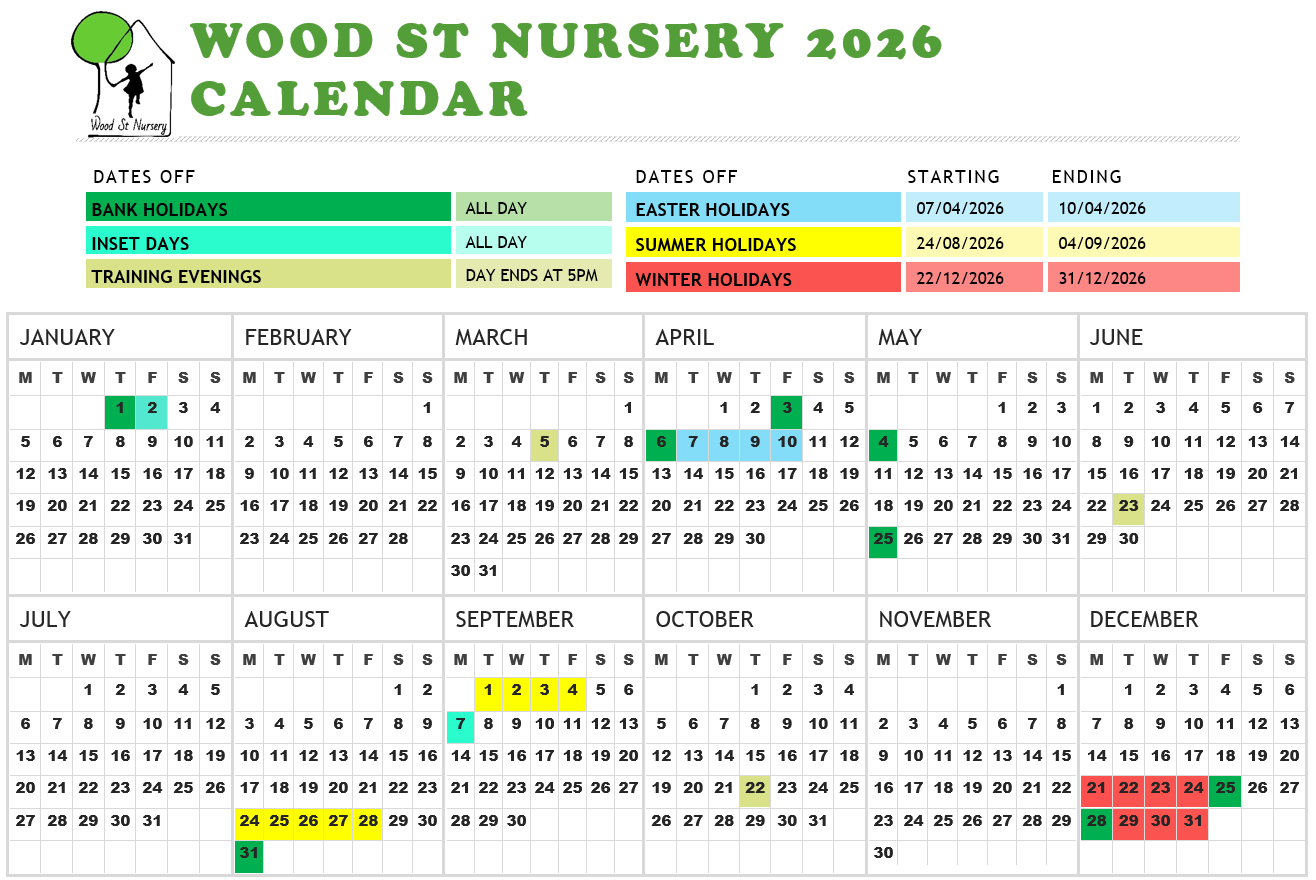The width and height of the screenshot is (1316, 880).
Task: Click the Training Evenings legend bar
Action: (268, 275)
